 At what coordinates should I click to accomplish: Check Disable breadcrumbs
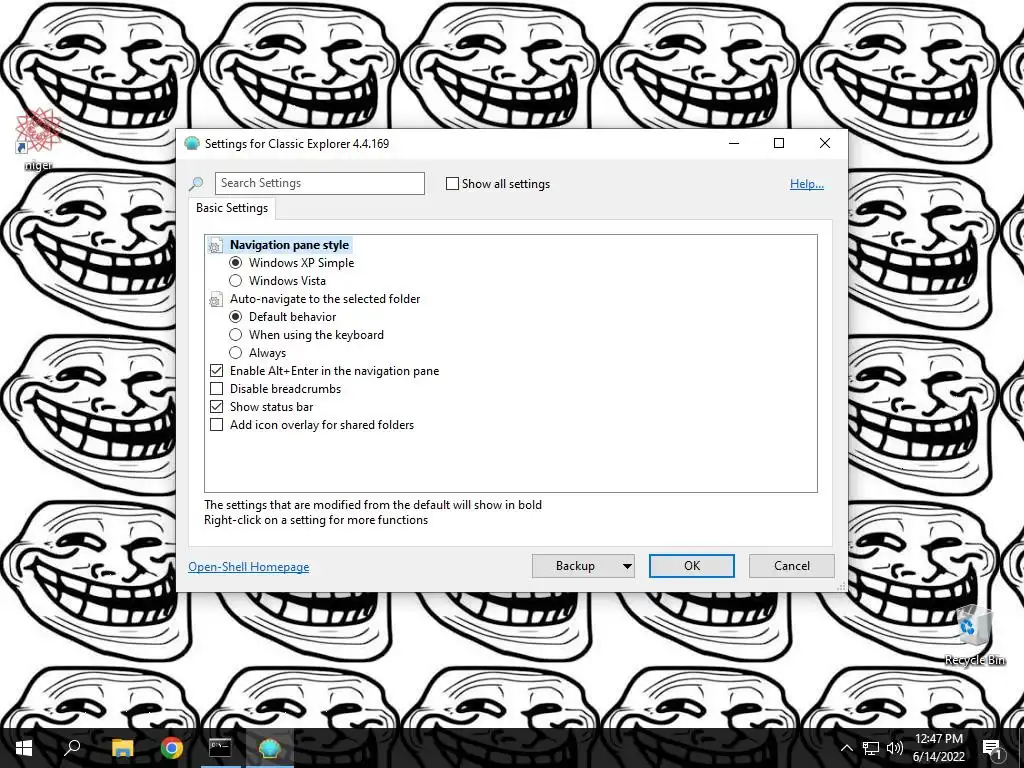[x=217, y=389]
